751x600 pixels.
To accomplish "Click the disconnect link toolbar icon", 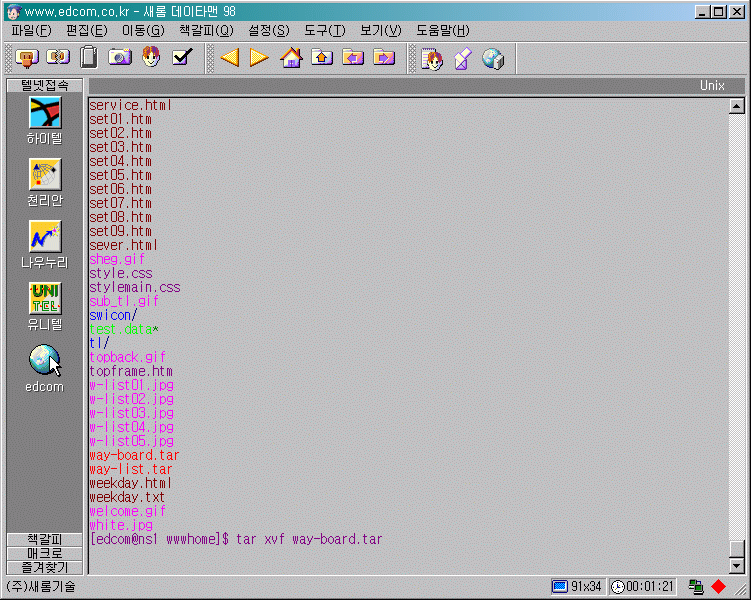I will (x=58, y=57).
